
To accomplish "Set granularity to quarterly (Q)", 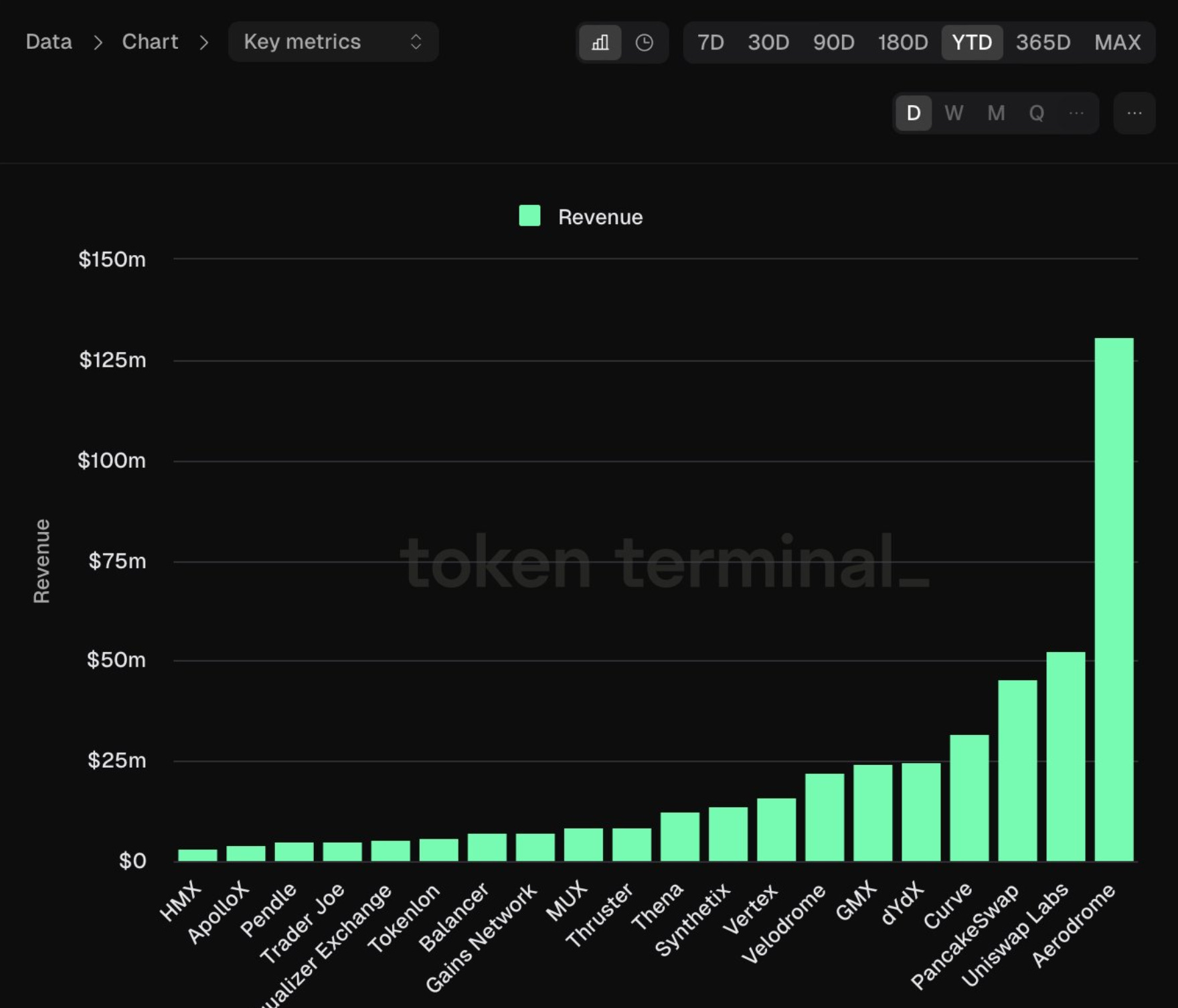I will point(1036,113).
